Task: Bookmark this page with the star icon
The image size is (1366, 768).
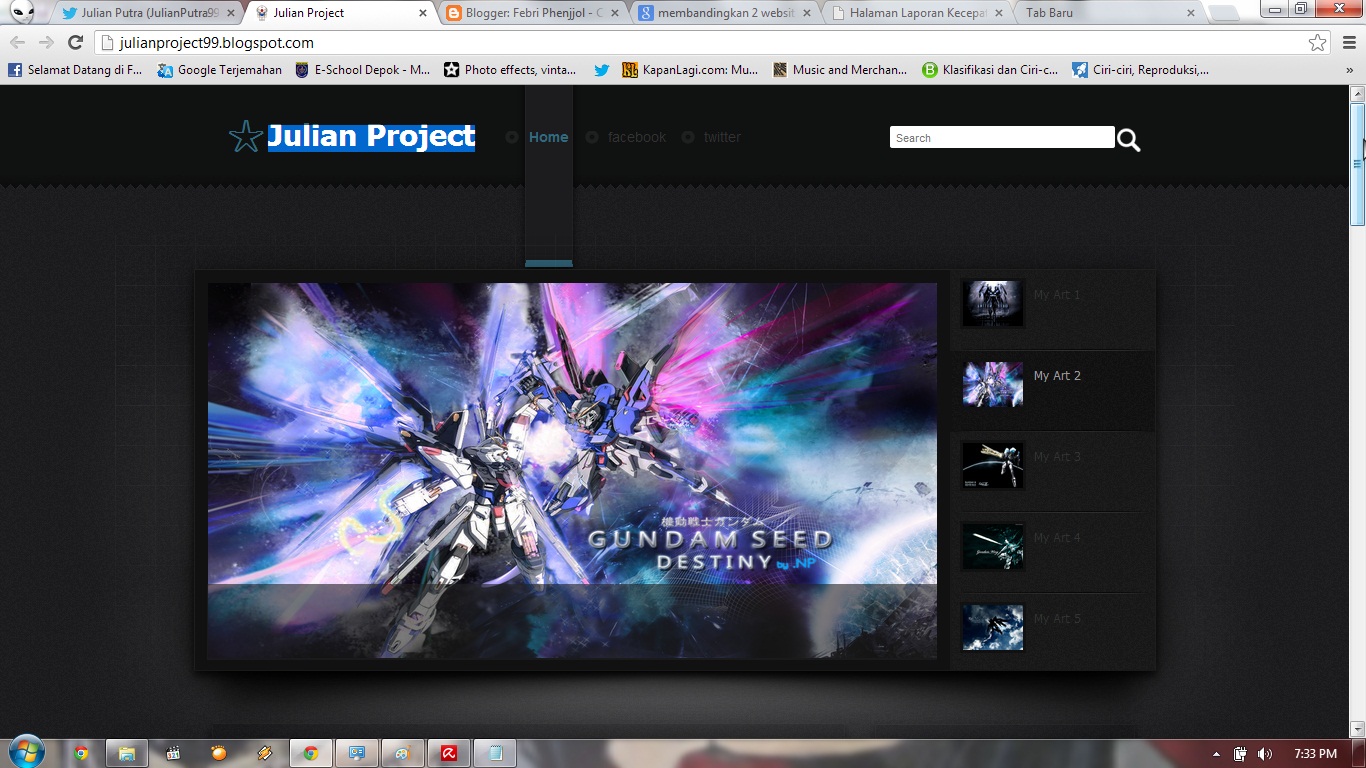Action: tap(1318, 42)
